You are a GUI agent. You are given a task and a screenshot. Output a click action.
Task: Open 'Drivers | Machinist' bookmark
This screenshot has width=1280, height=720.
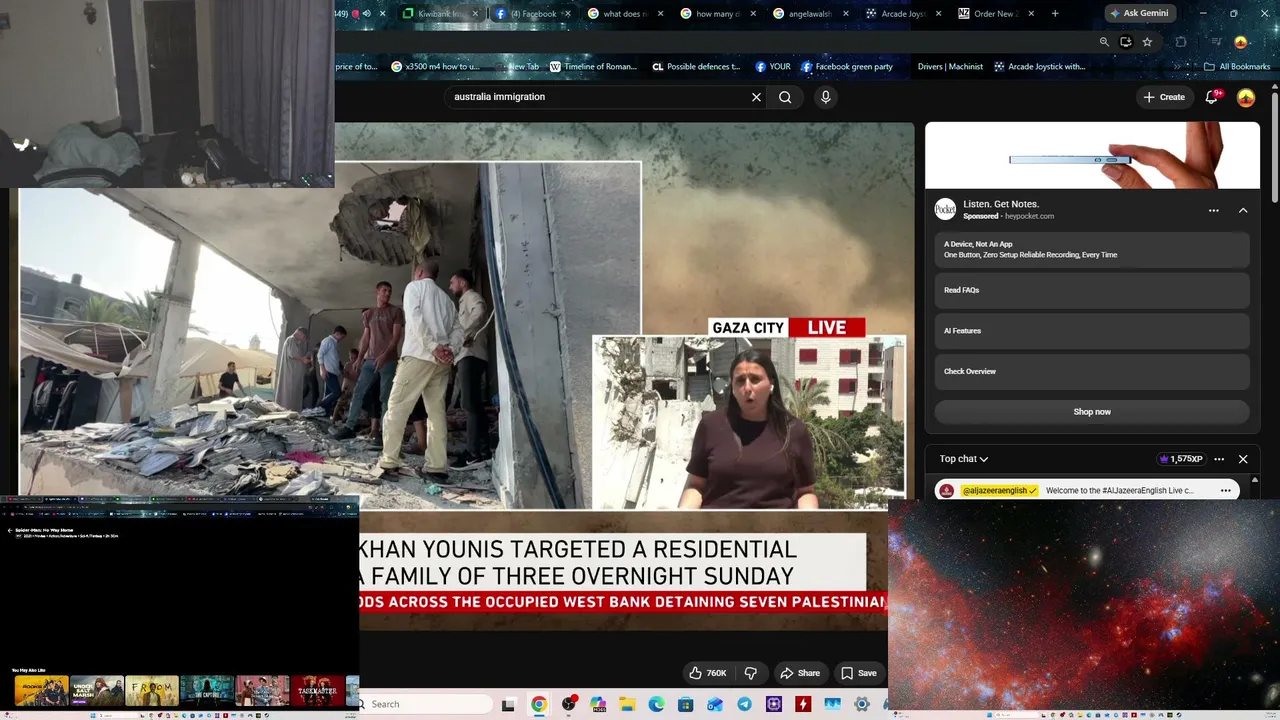pos(950,67)
